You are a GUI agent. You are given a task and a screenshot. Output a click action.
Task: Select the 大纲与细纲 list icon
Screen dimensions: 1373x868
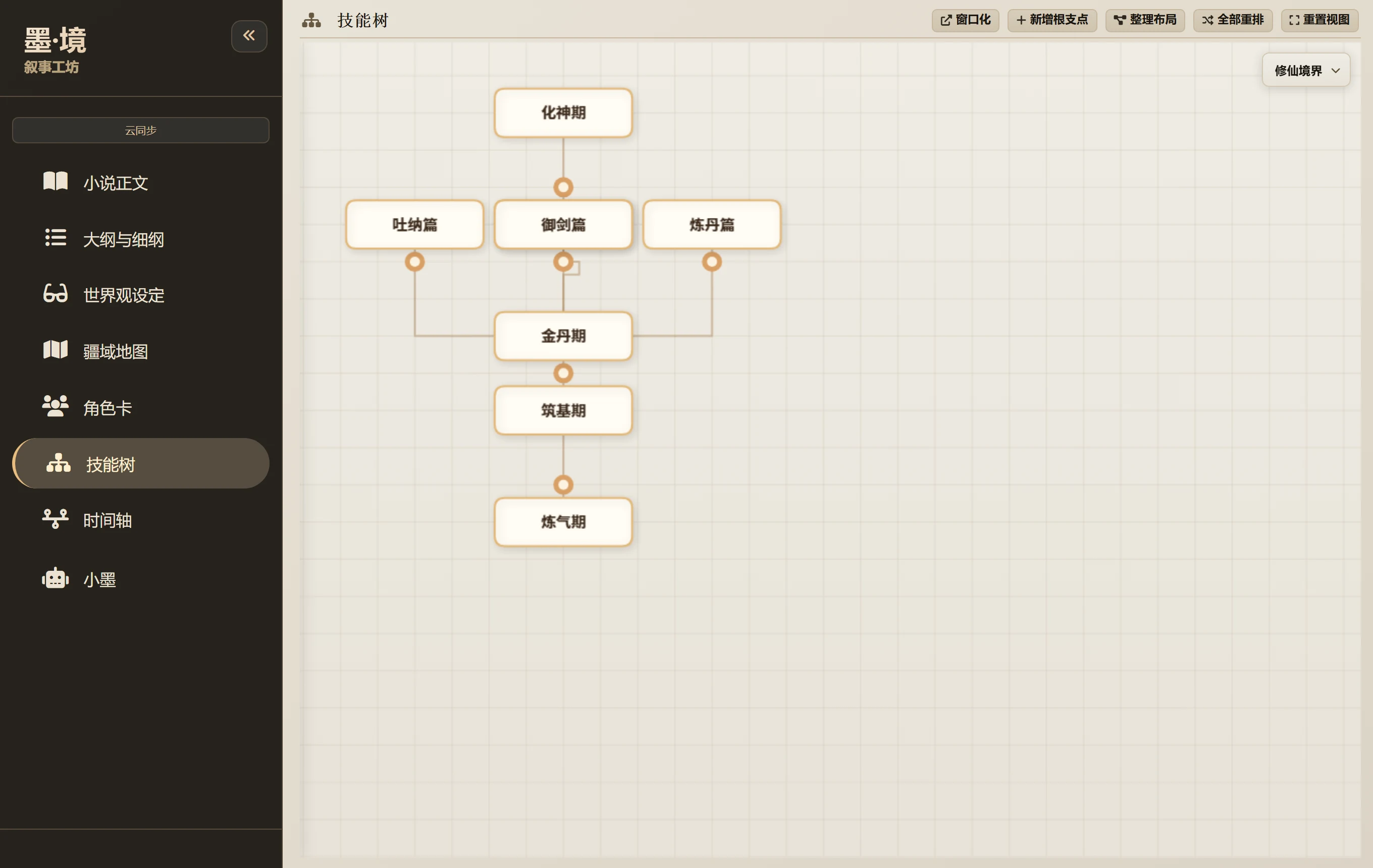point(56,238)
